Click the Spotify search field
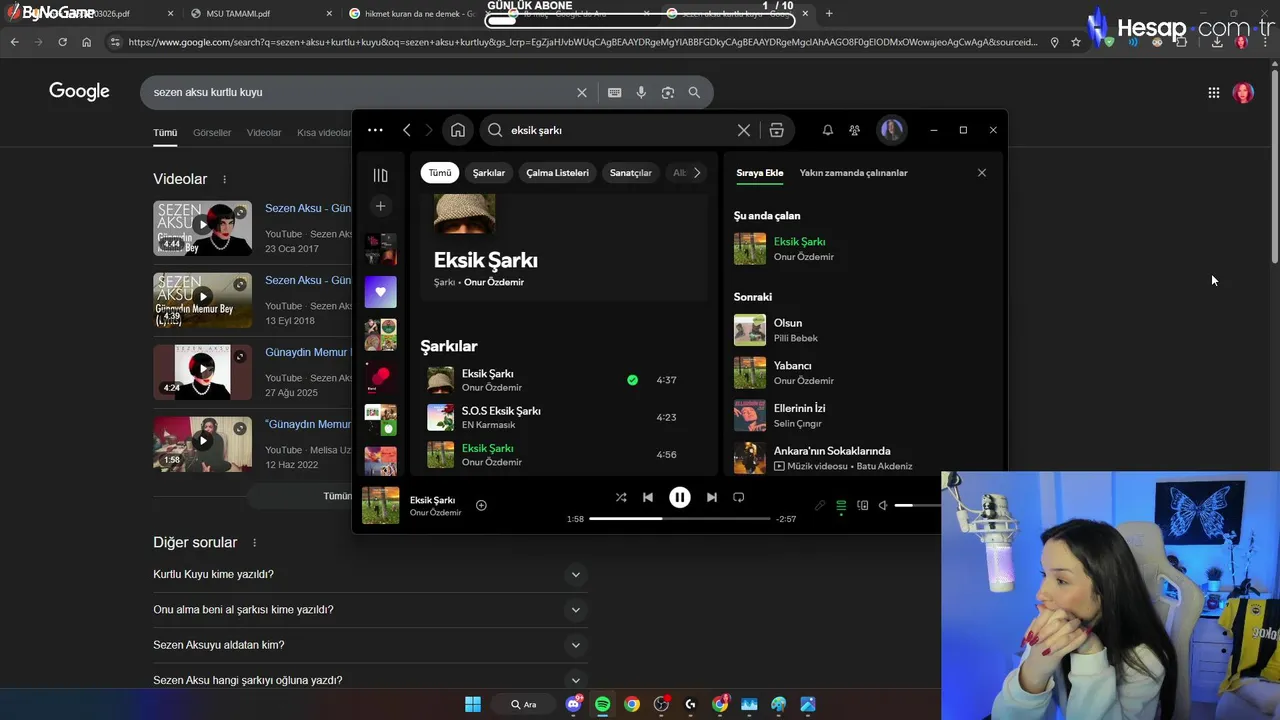1280x720 pixels. [620, 130]
